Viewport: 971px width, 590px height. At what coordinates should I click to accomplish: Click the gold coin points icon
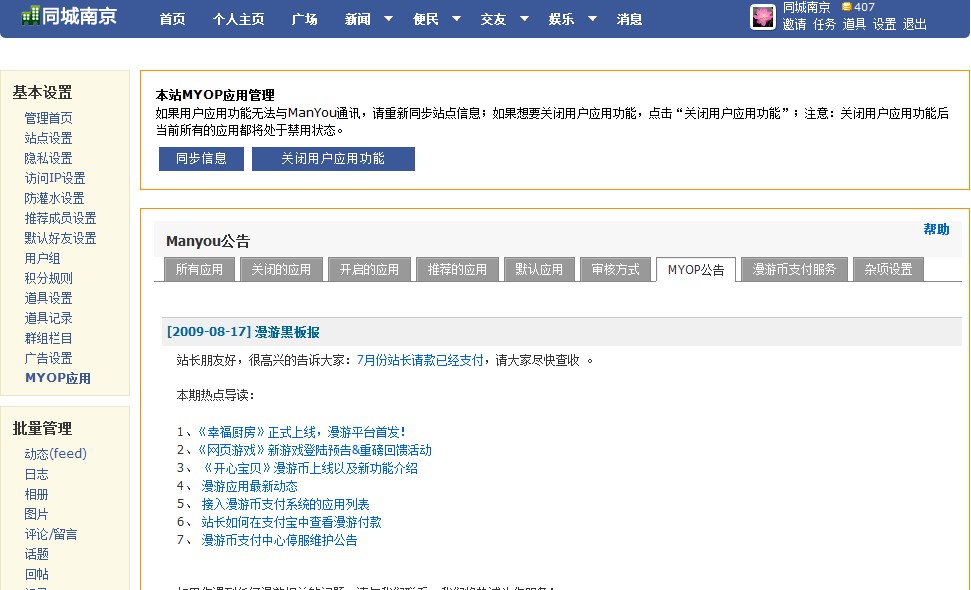click(846, 7)
